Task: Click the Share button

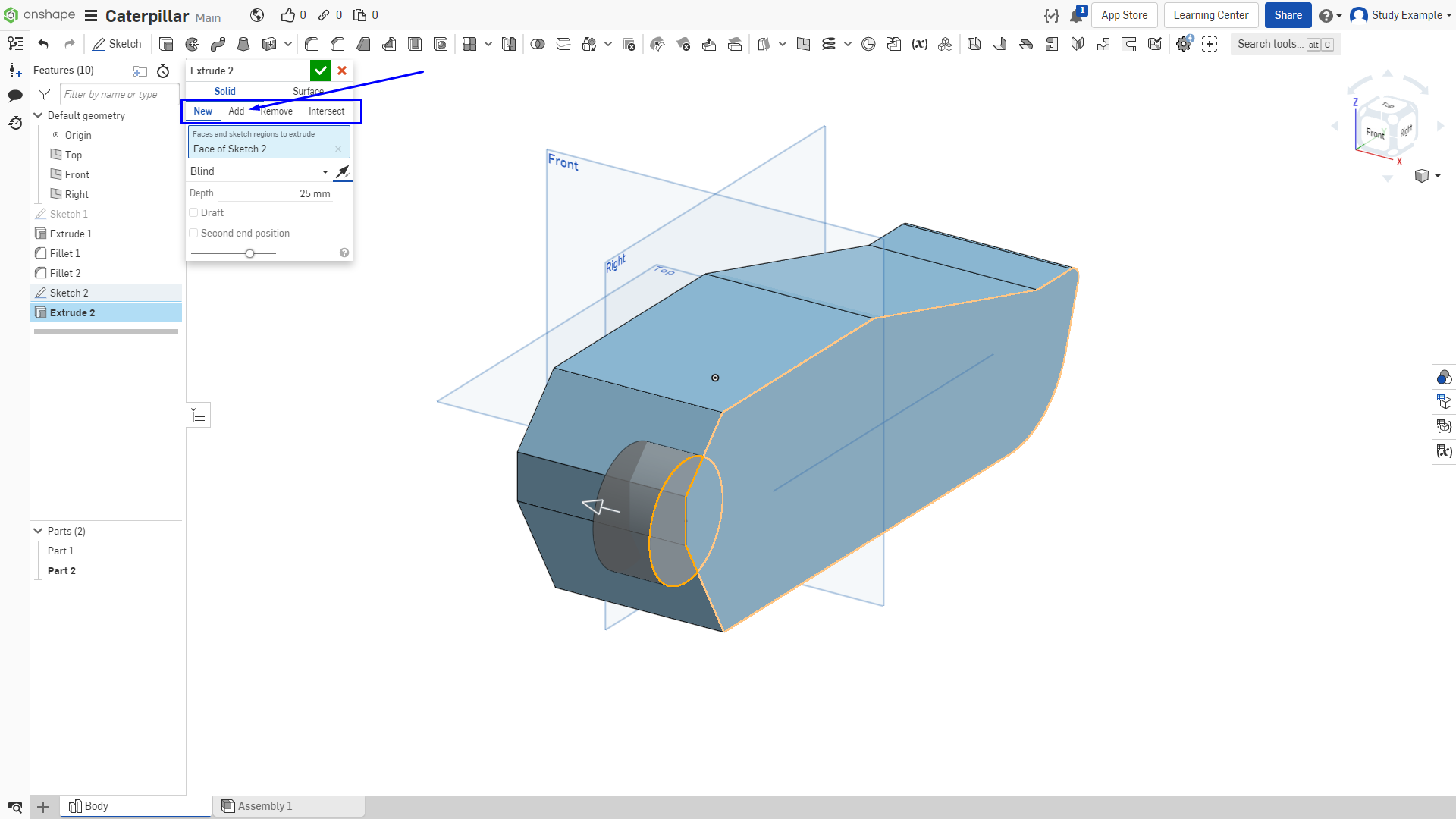Action: coord(1288,15)
